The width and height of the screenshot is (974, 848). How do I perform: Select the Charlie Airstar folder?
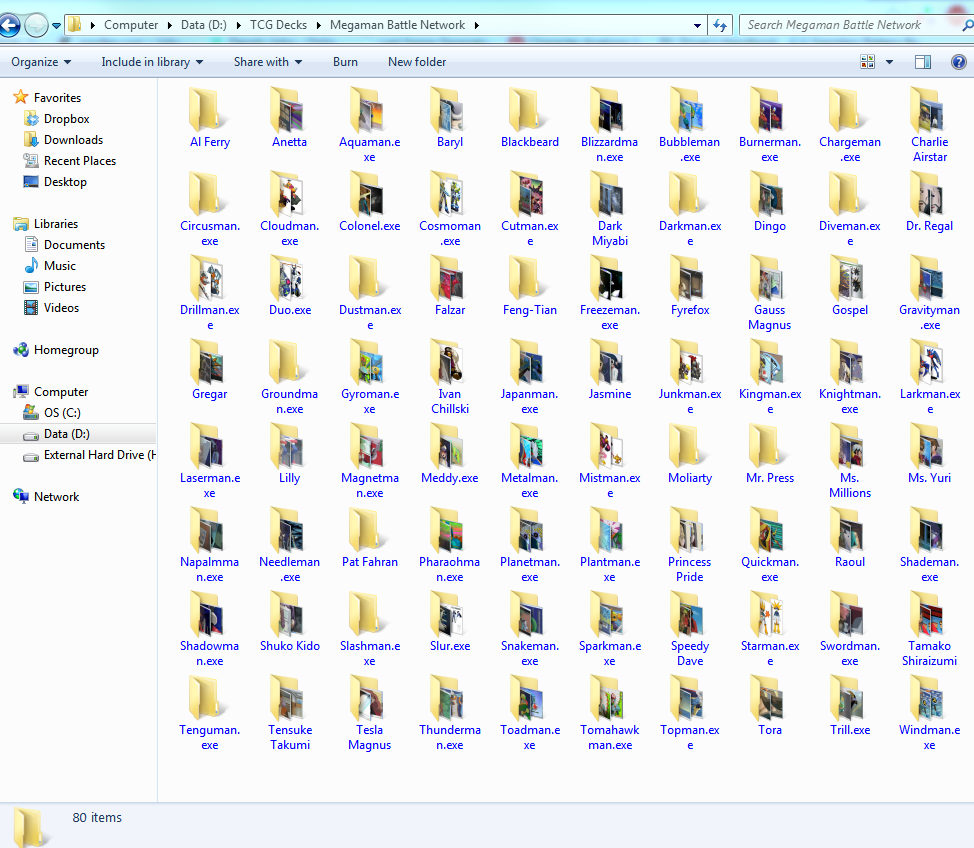pyautogui.click(x=929, y=125)
